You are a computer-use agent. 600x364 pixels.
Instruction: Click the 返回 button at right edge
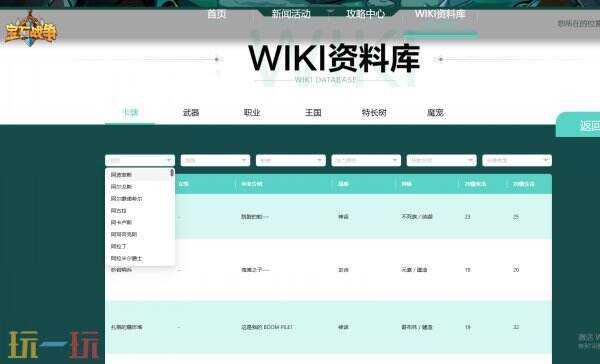click(x=578, y=125)
